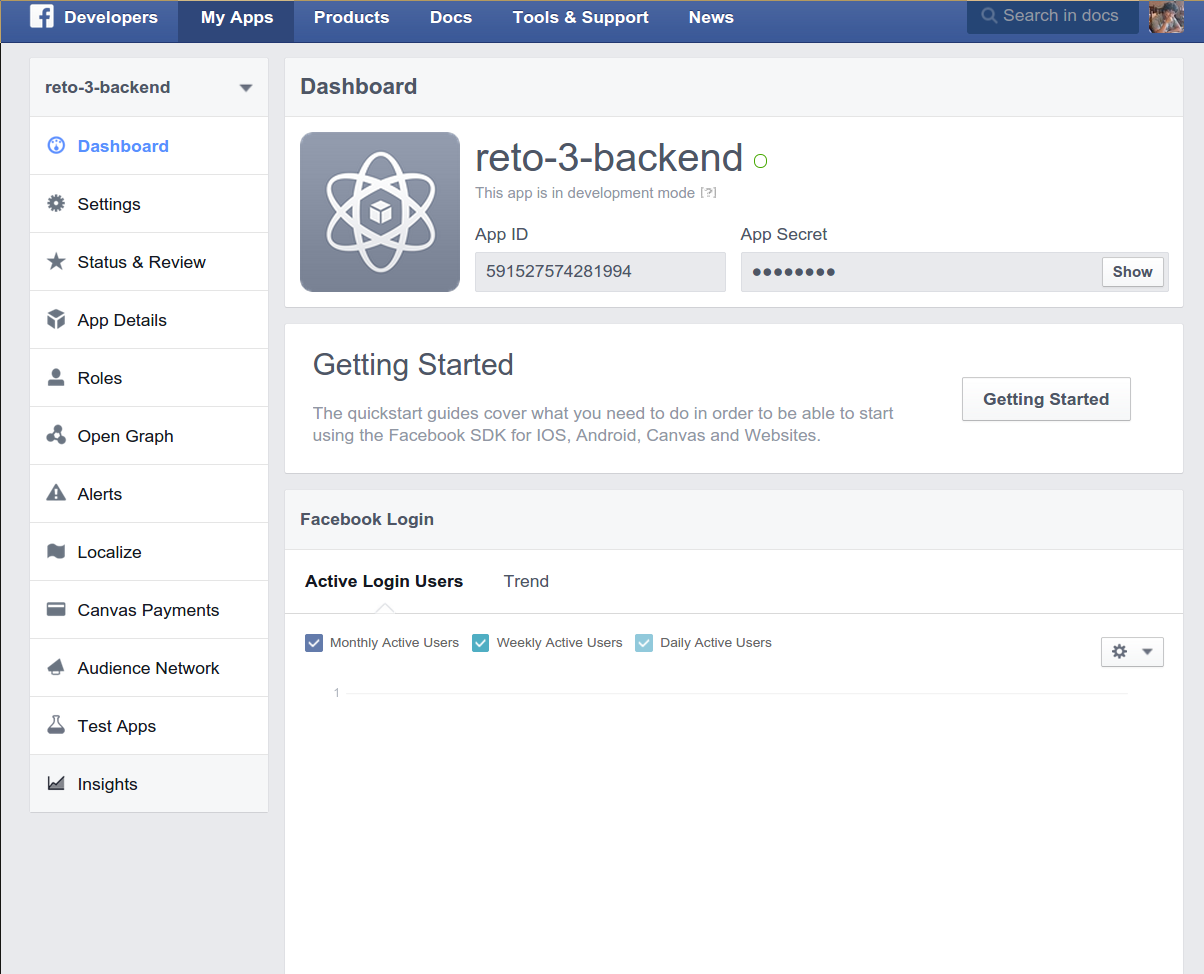Switch to the Active Login Users tab
This screenshot has width=1204, height=974.
(384, 581)
